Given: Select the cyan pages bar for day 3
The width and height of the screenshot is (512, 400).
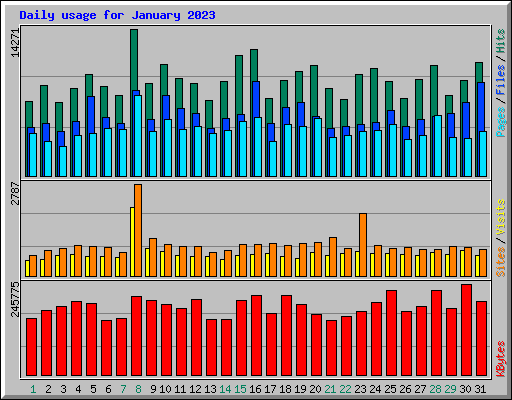Looking at the screenshot, I should coord(63,161).
